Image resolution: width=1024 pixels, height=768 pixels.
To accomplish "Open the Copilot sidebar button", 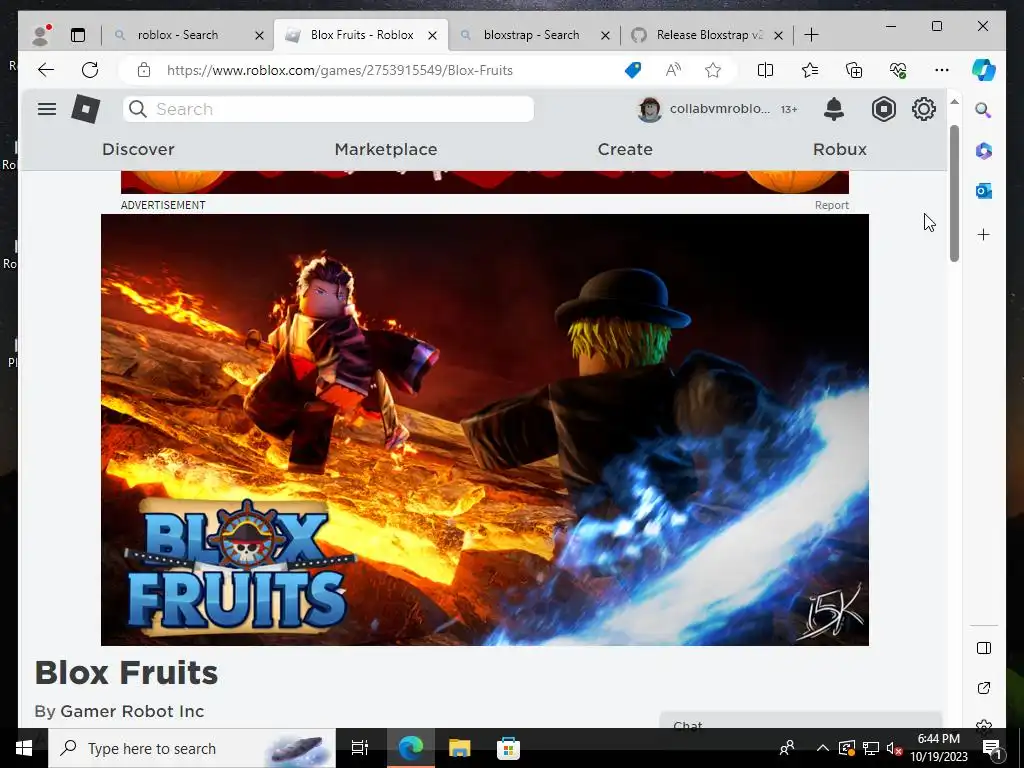I will pyautogui.click(x=984, y=70).
